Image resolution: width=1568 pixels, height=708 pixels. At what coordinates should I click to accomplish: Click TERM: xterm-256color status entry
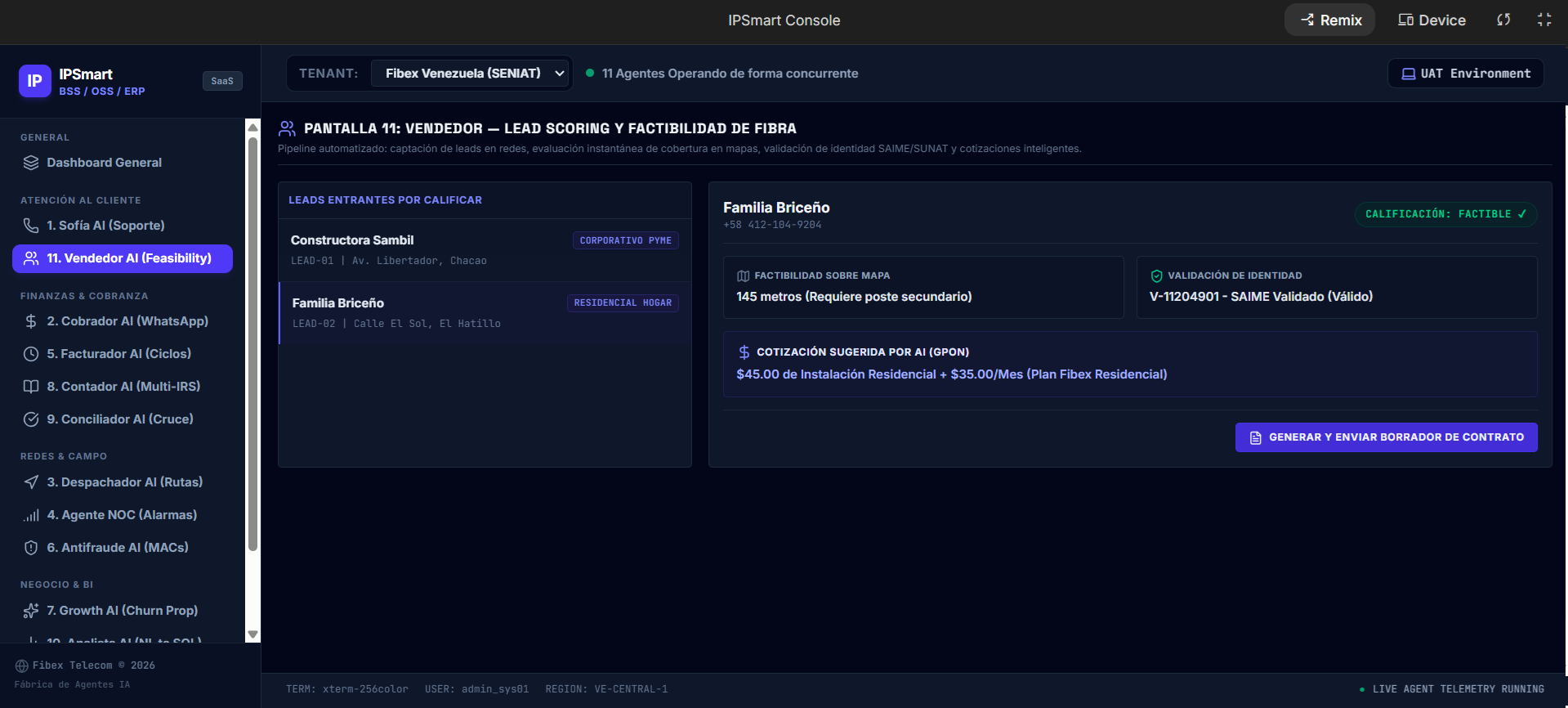[347, 689]
